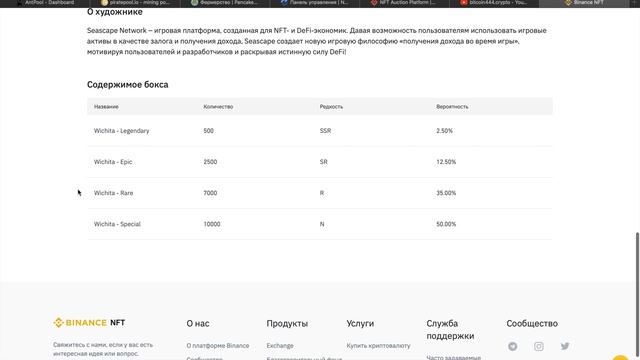Click the Продукты footer heading
640x360 pixels.
click(287, 323)
